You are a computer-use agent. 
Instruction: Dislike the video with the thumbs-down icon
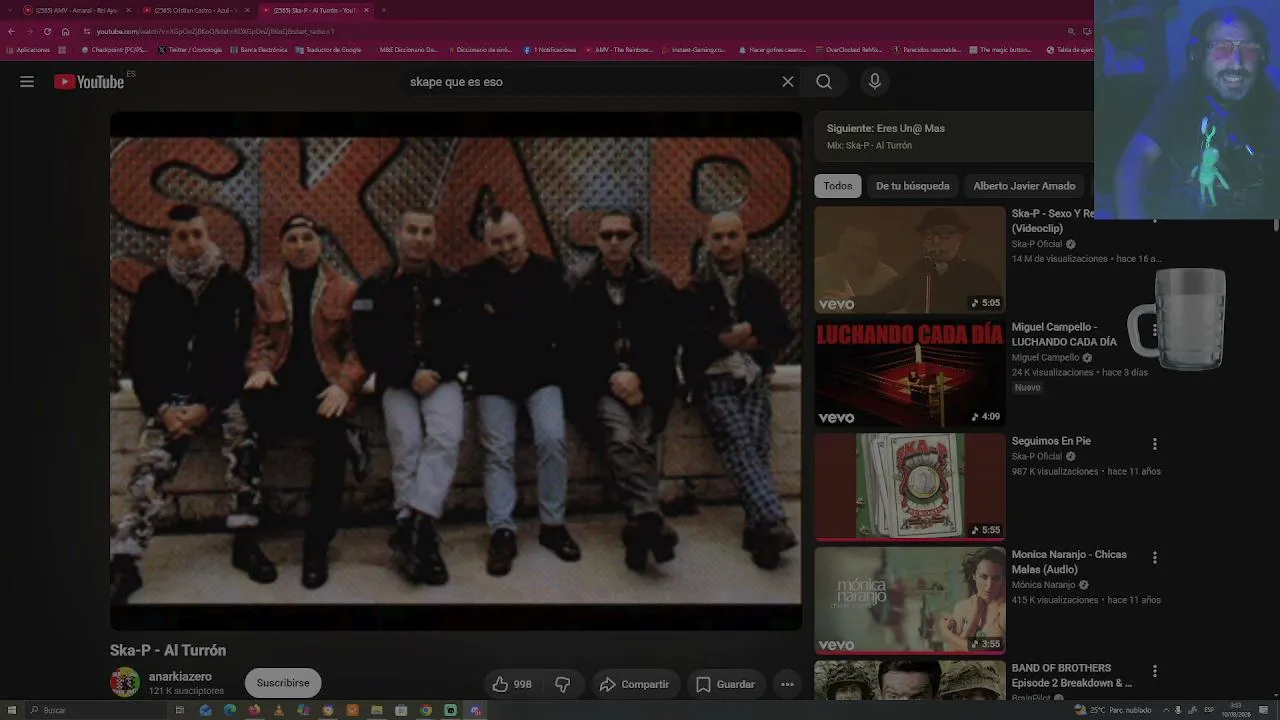(563, 684)
